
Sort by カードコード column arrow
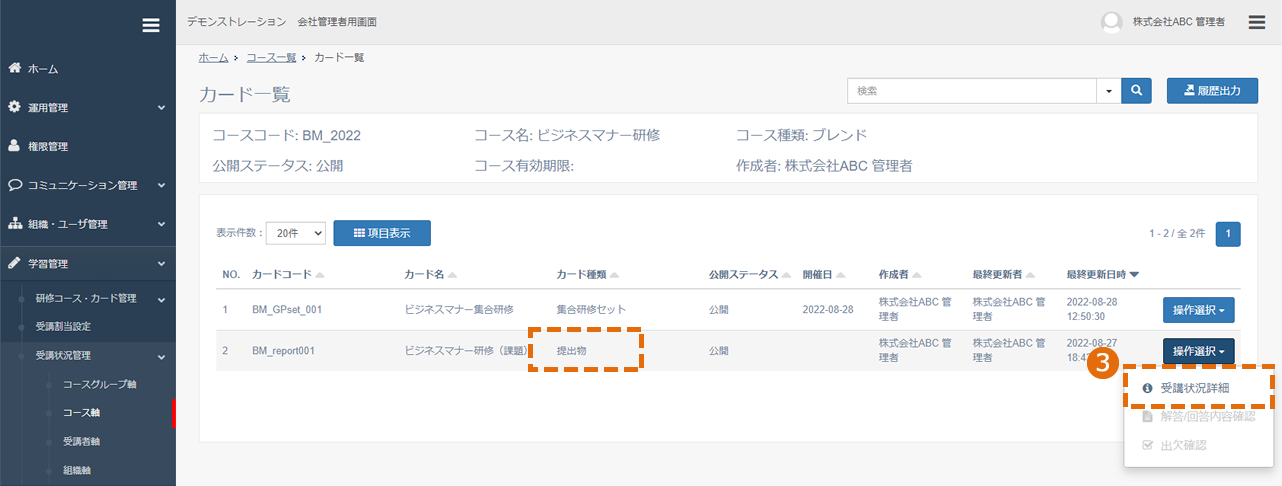click(320, 274)
